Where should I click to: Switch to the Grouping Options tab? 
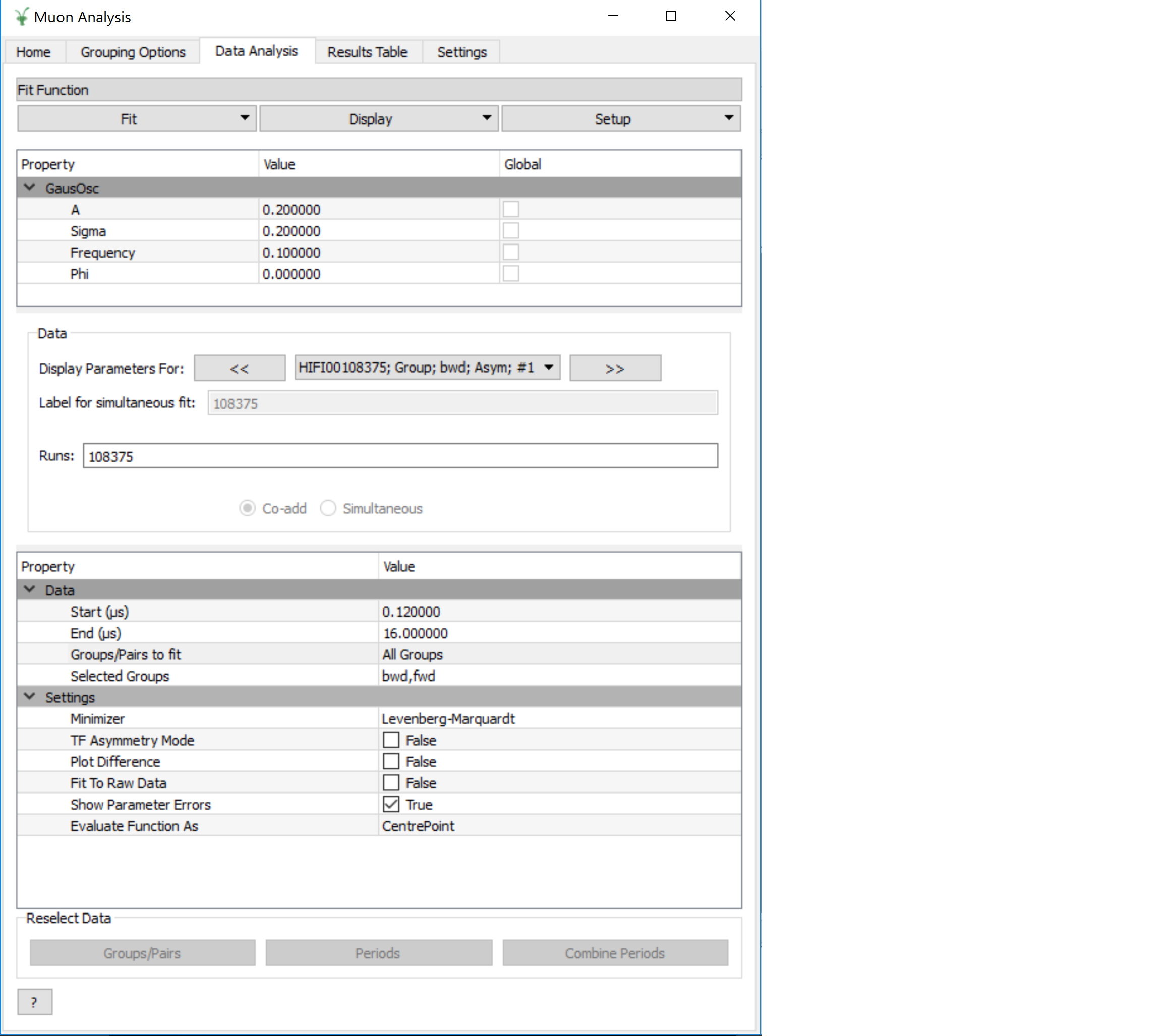click(x=133, y=52)
